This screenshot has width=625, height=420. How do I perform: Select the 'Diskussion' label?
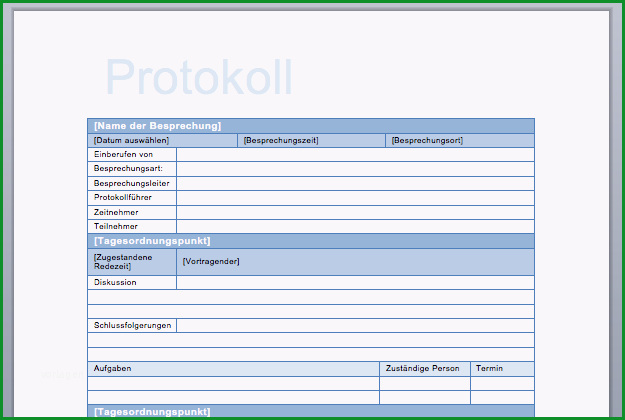point(115,282)
